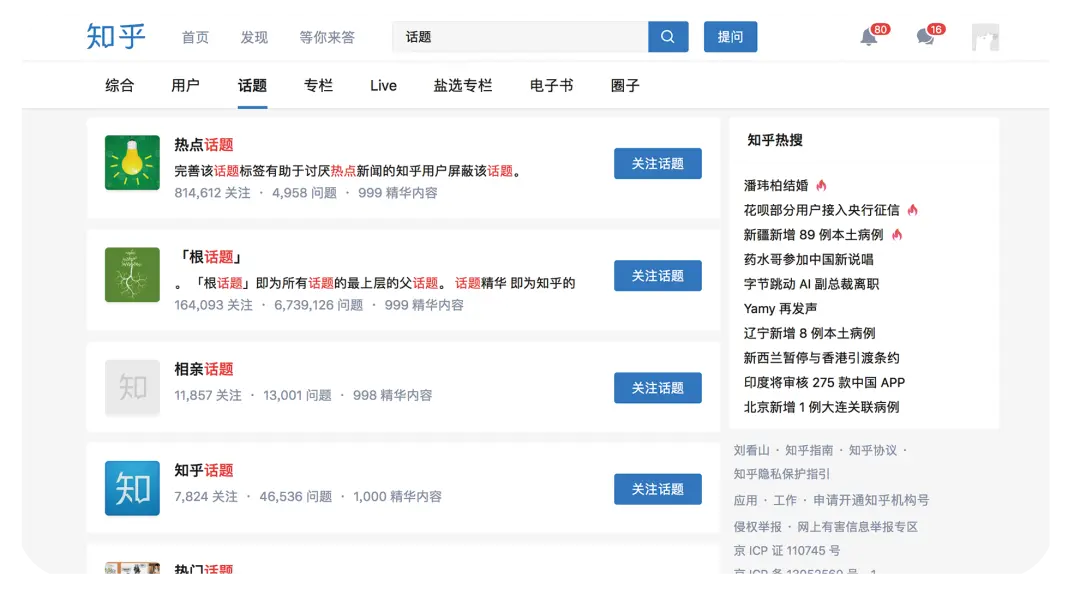Click the search input field

coord(520,37)
